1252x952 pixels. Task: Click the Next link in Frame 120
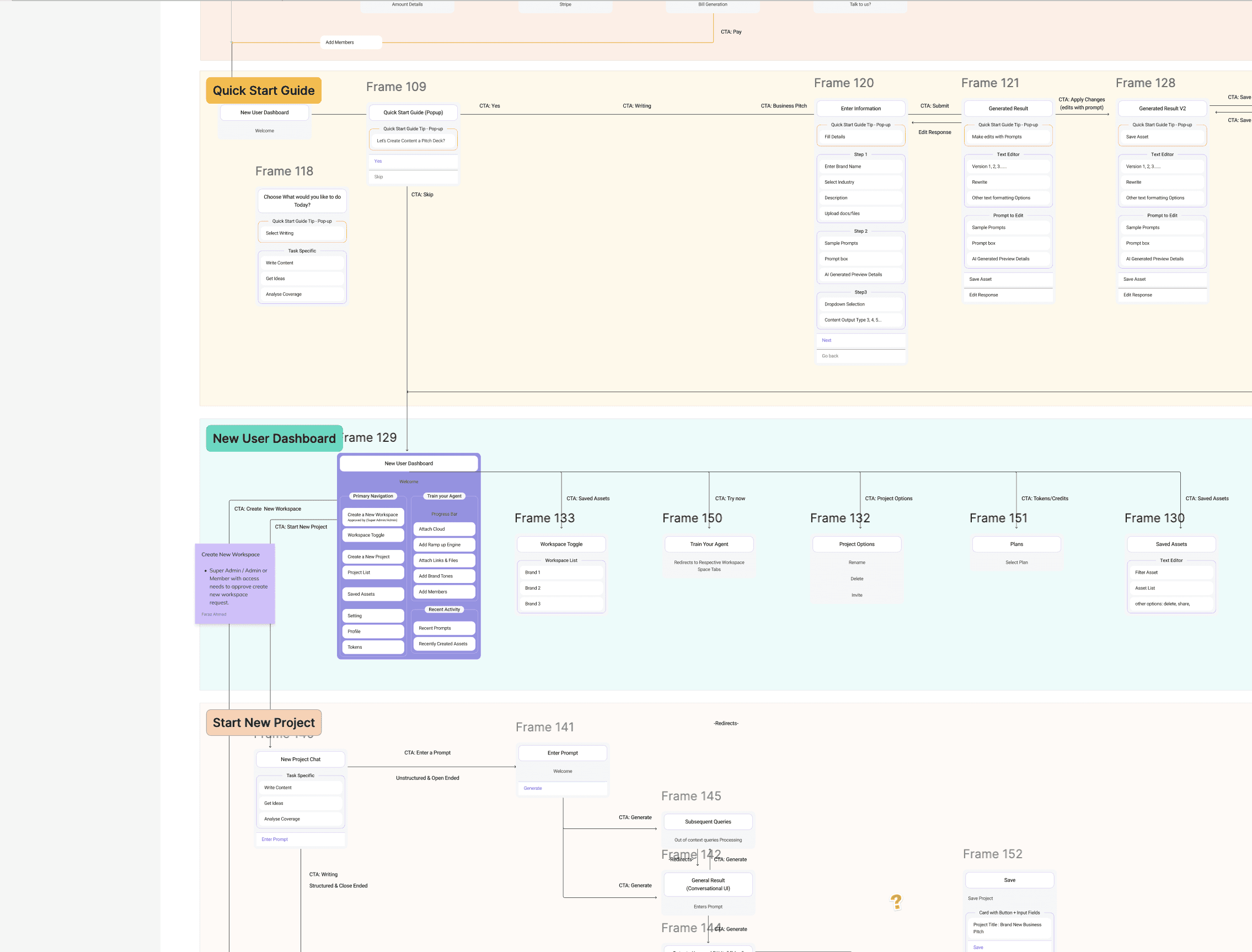point(827,340)
